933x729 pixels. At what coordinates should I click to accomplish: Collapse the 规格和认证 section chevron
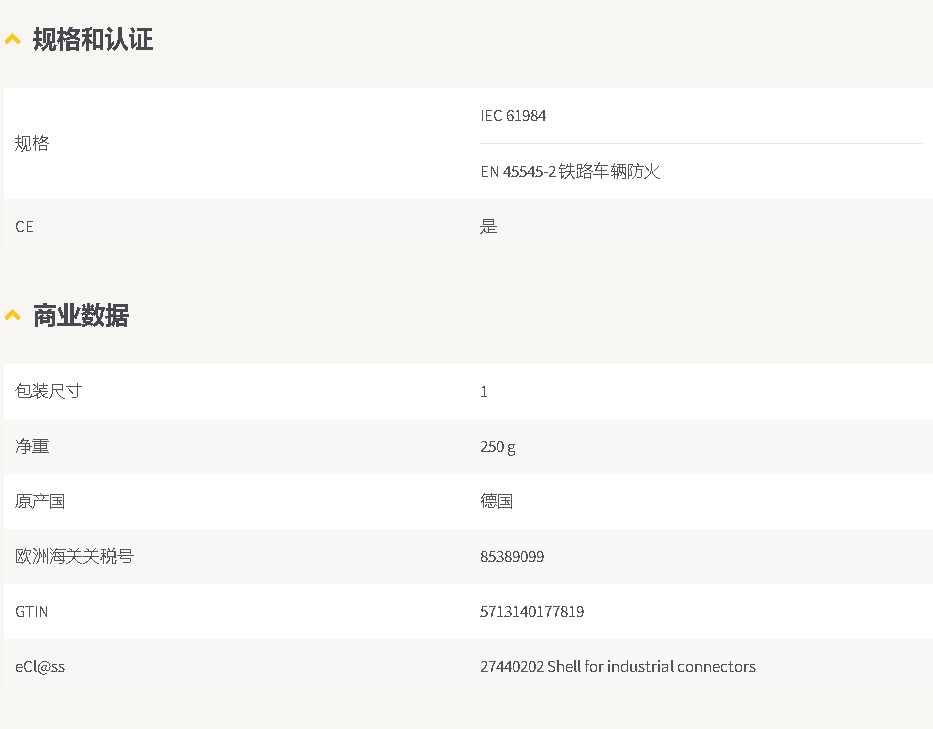13,40
